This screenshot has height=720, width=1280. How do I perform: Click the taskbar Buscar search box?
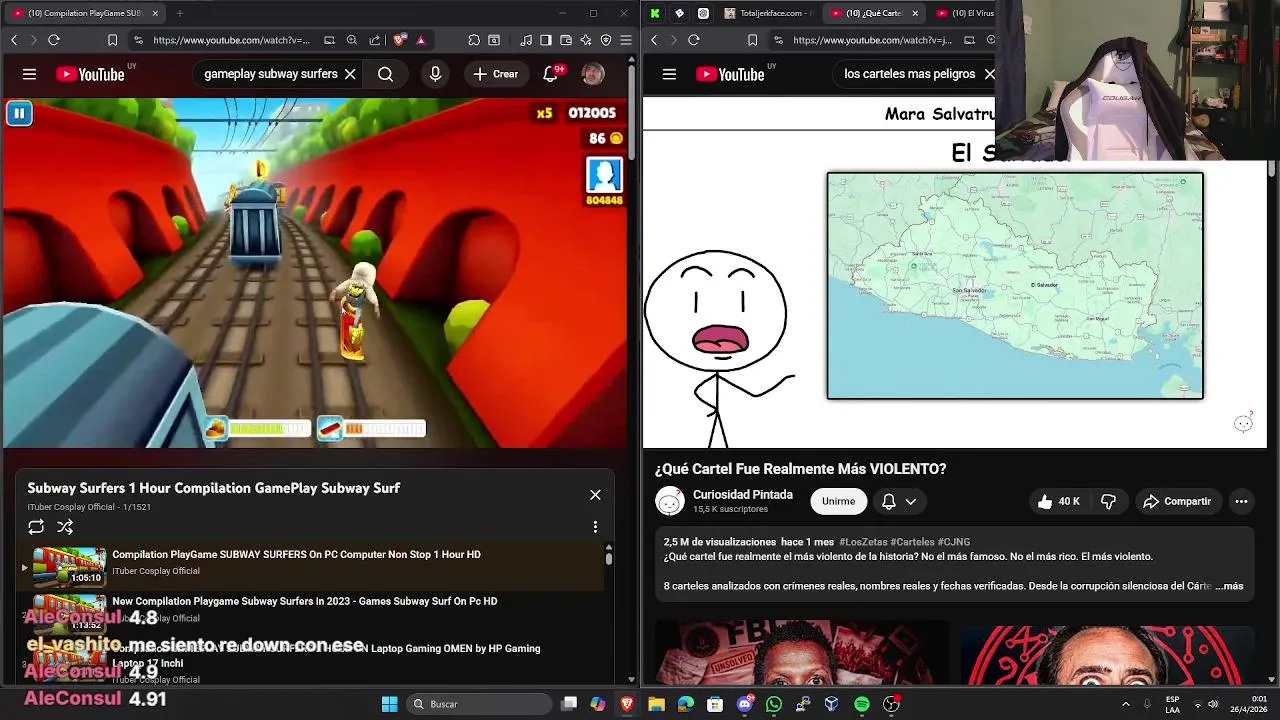point(477,704)
